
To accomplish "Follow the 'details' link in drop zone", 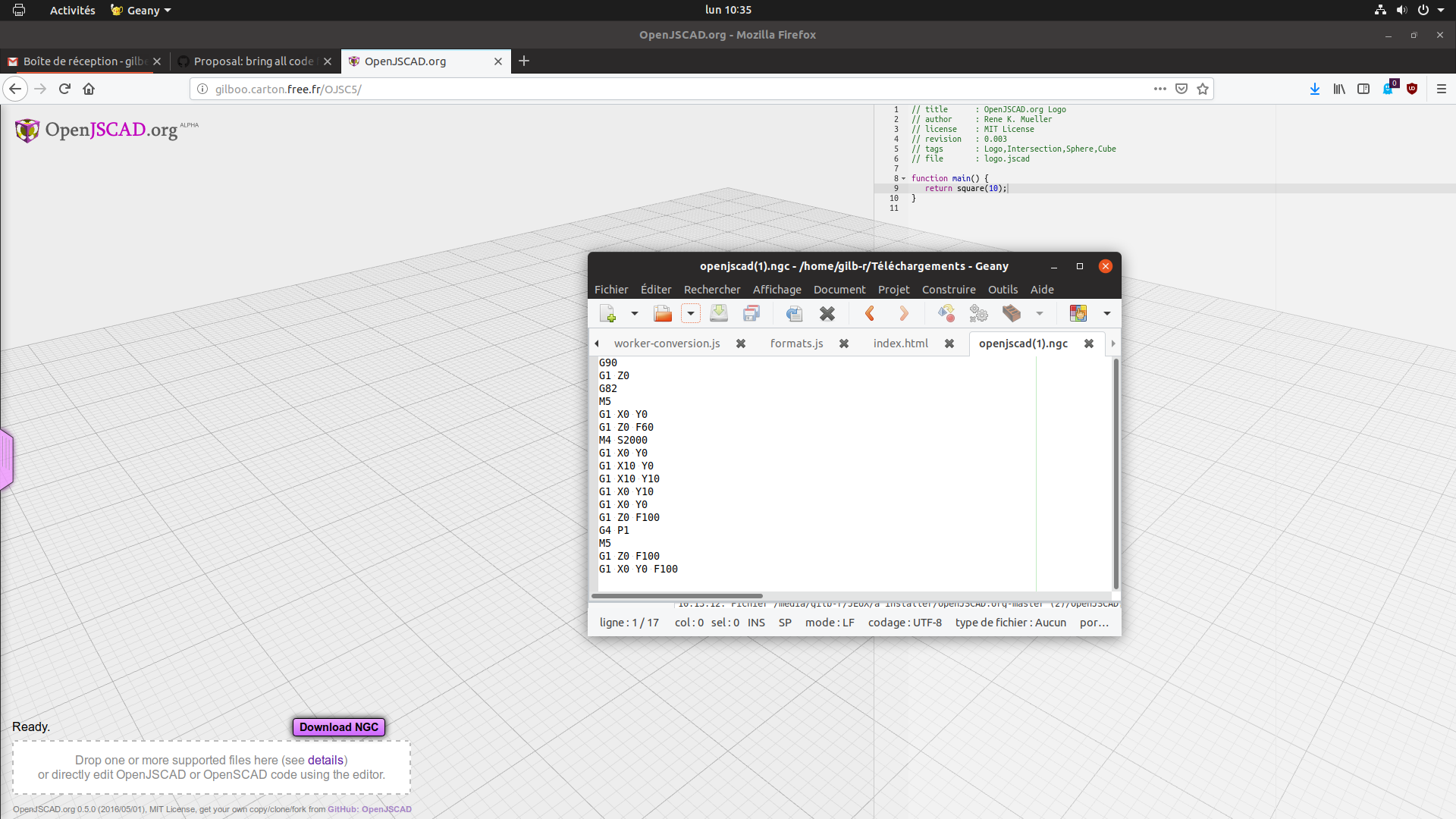I will tap(325, 760).
